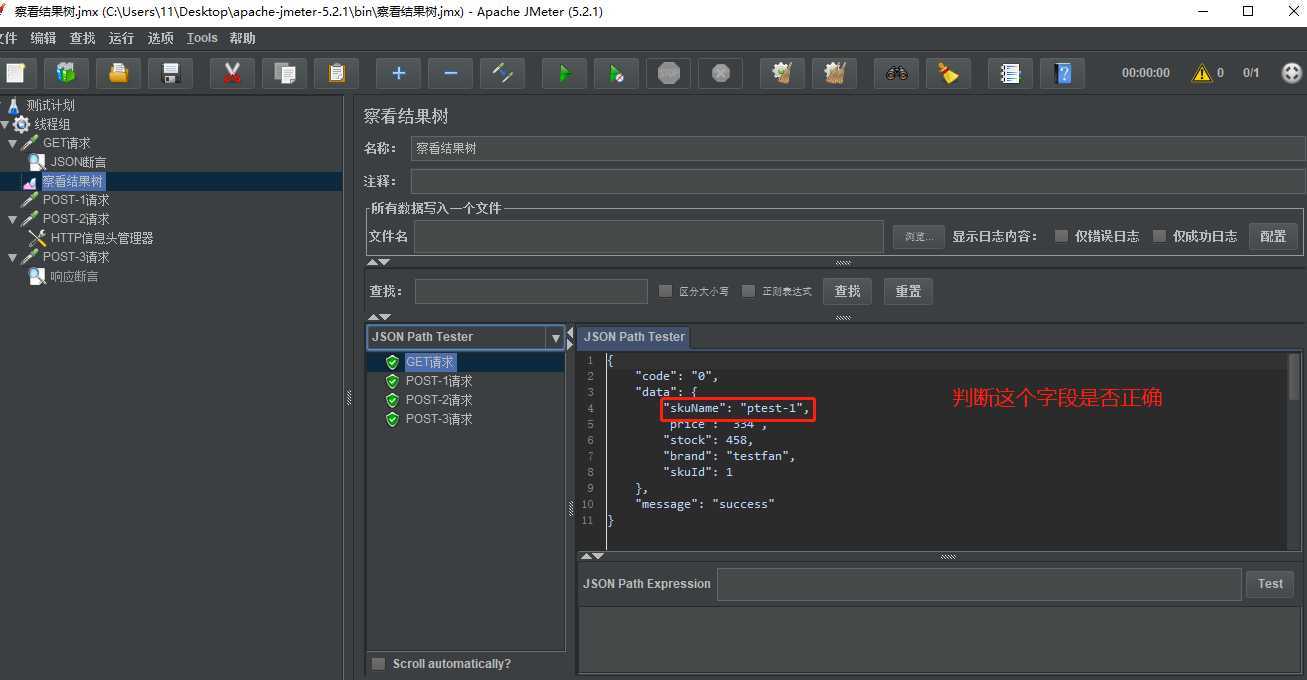This screenshot has width=1307, height=680.
Task: Click the Cut scissors icon
Action: pos(232,73)
